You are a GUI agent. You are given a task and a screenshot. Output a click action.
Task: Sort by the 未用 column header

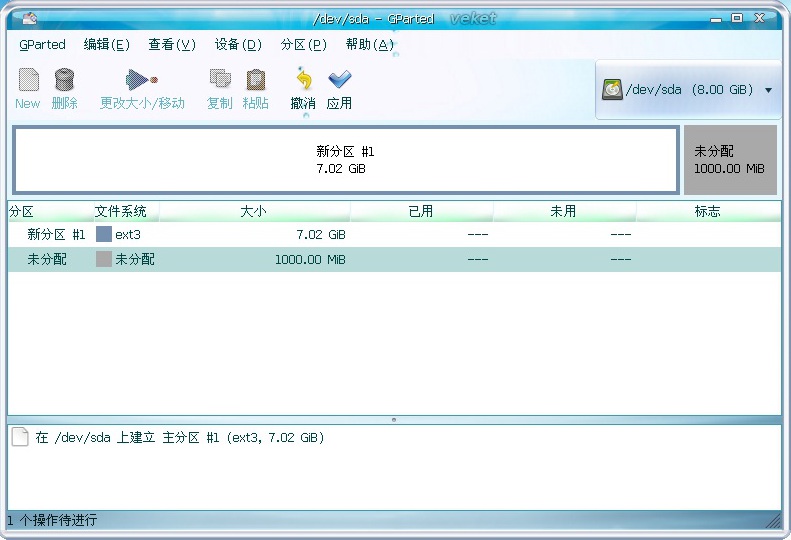564,211
